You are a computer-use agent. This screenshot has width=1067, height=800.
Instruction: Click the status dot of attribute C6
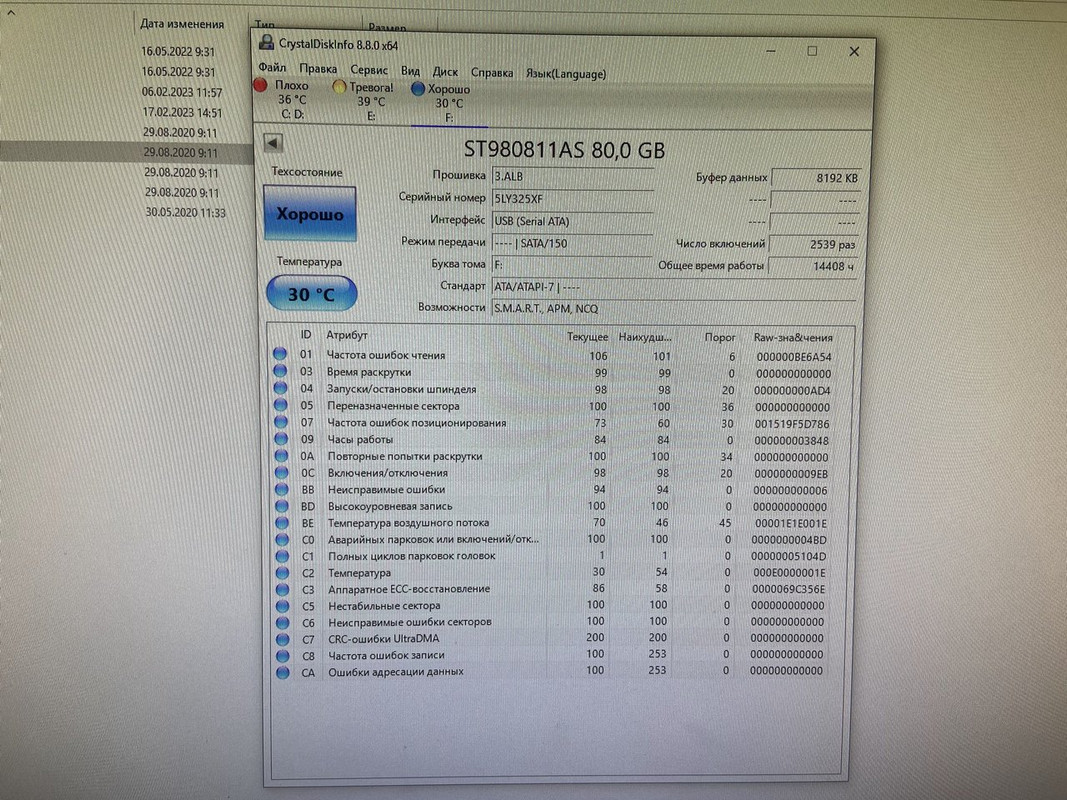(x=282, y=622)
